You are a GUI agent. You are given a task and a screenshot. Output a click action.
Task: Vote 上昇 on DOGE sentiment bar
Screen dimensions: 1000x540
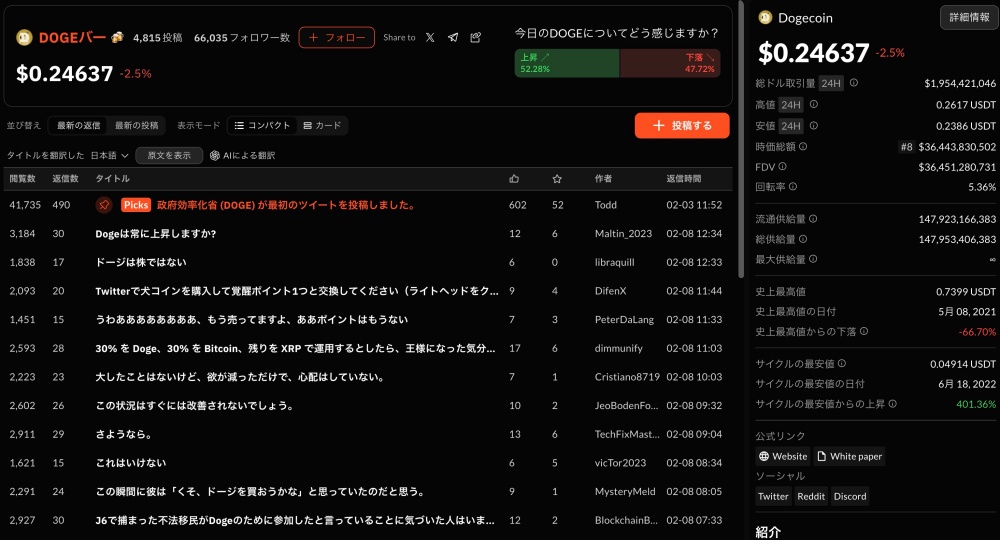point(566,63)
